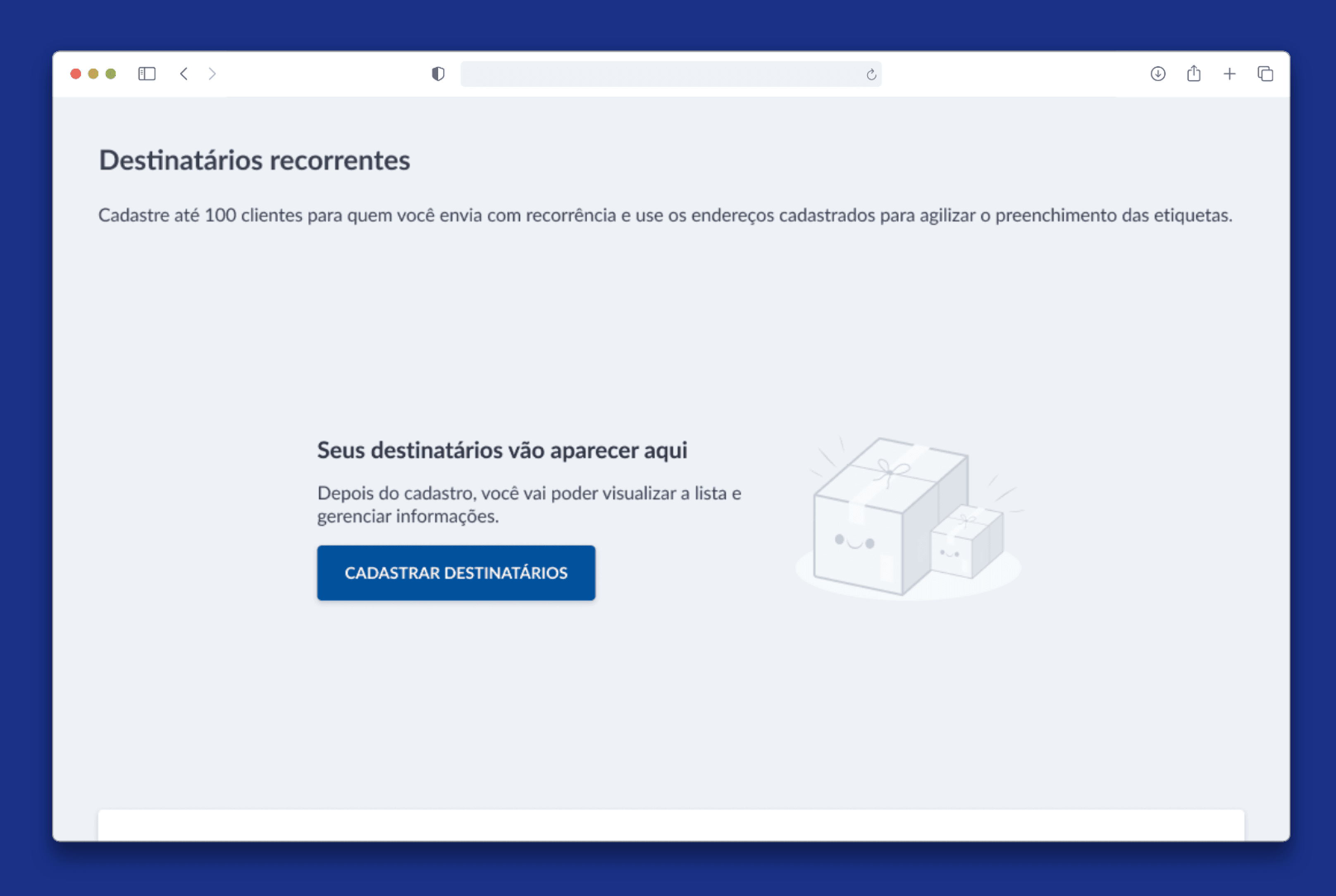Image resolution: width=1336 pixels, height=896 pixels.
Task: Maximize the window with the green button
Action: point(111,74)
